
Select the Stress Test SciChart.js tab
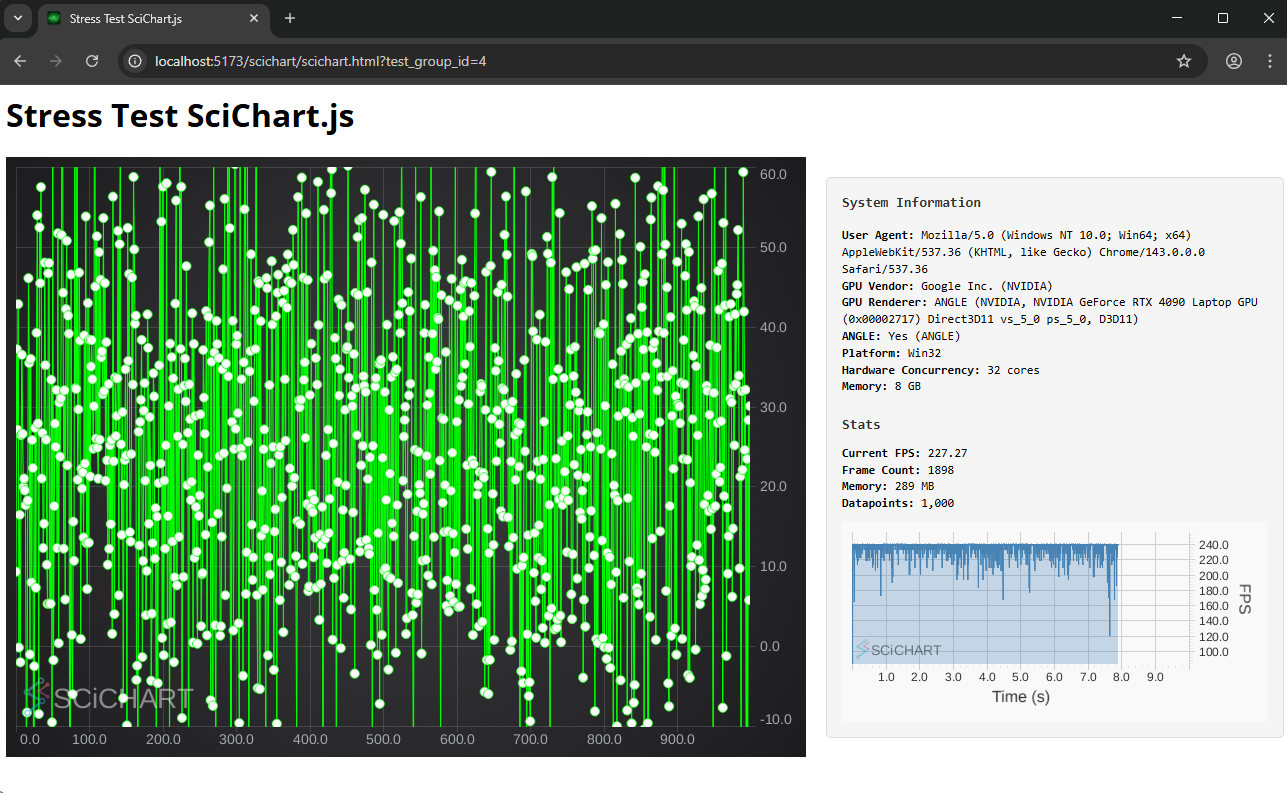(x=140, y=18)
